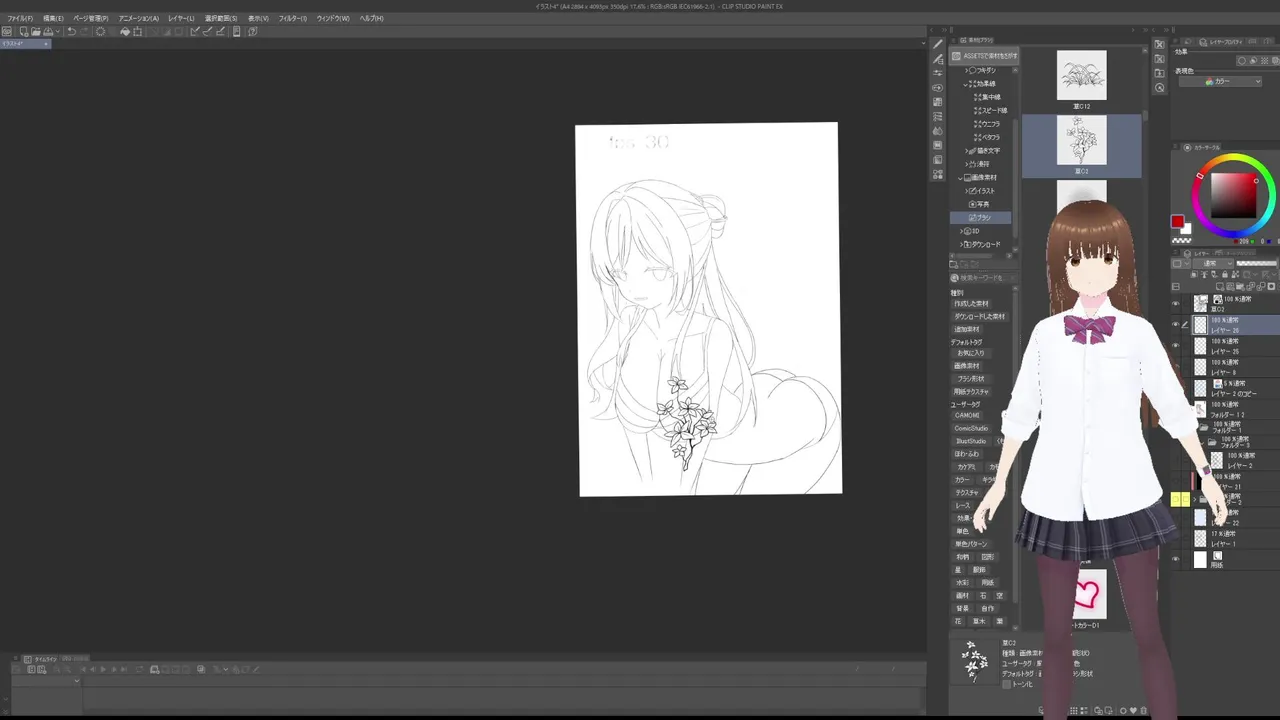
Task: Select the red main color swatch
Action: [x=1178, y=222]
